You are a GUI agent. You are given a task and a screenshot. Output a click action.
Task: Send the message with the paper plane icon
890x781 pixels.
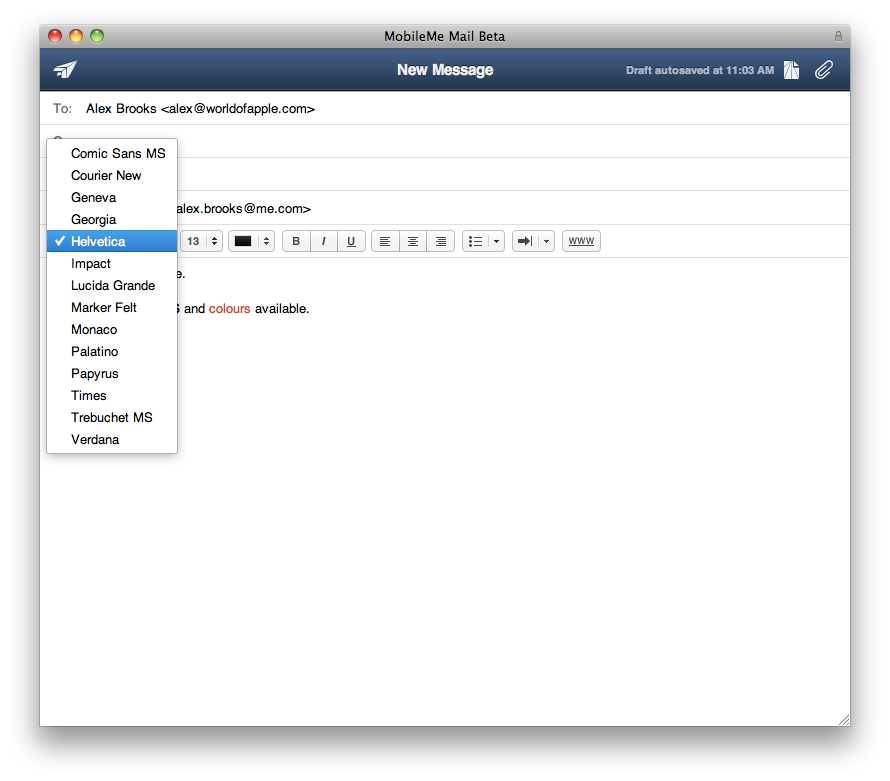[x=65, y=69]
